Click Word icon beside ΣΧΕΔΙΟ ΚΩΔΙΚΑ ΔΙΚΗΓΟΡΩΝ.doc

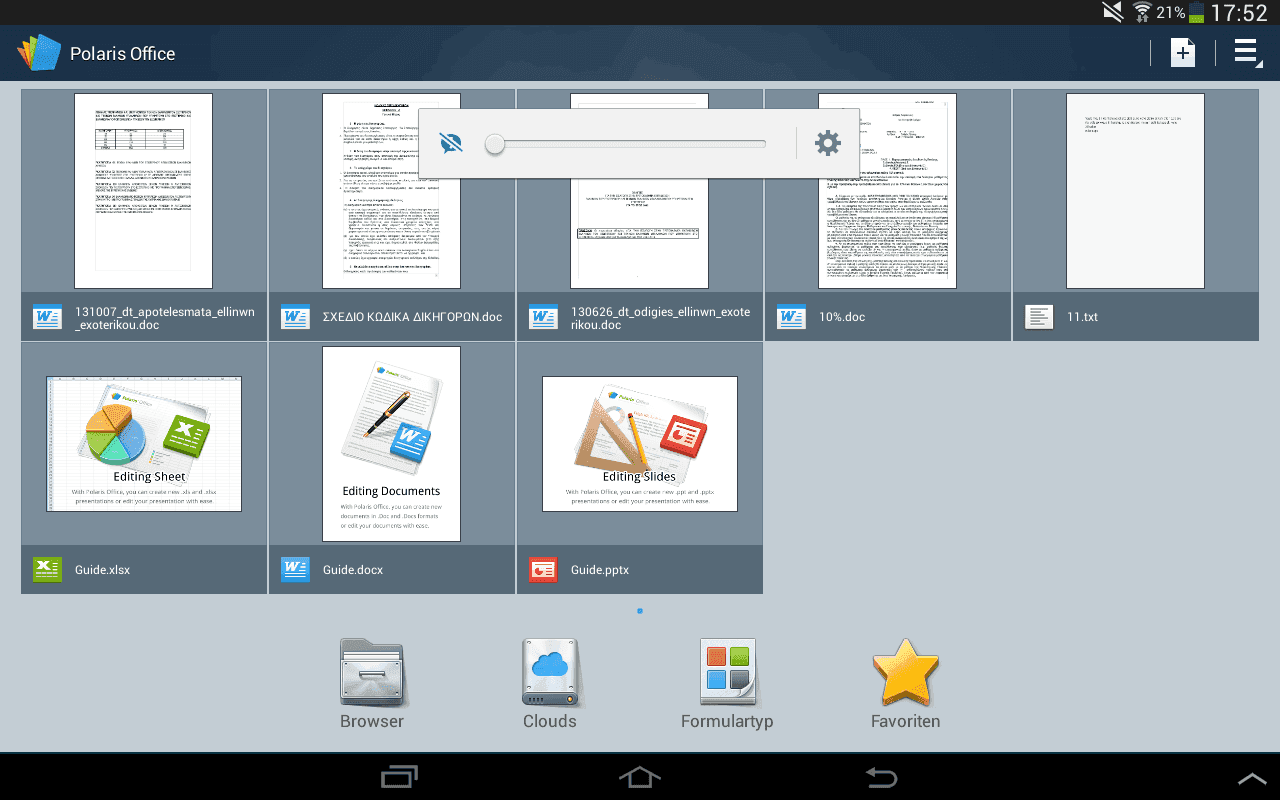pos(295,317)
